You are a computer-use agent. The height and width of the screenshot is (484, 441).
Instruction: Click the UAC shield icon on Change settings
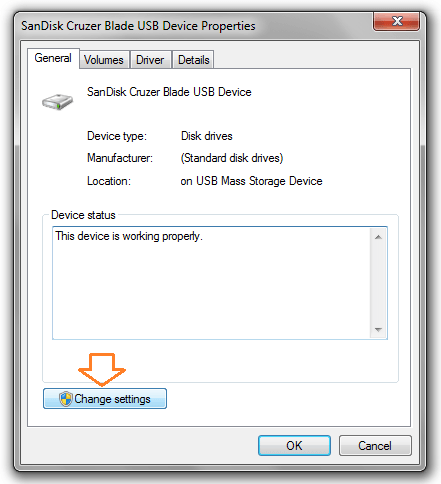coord(66,399)
